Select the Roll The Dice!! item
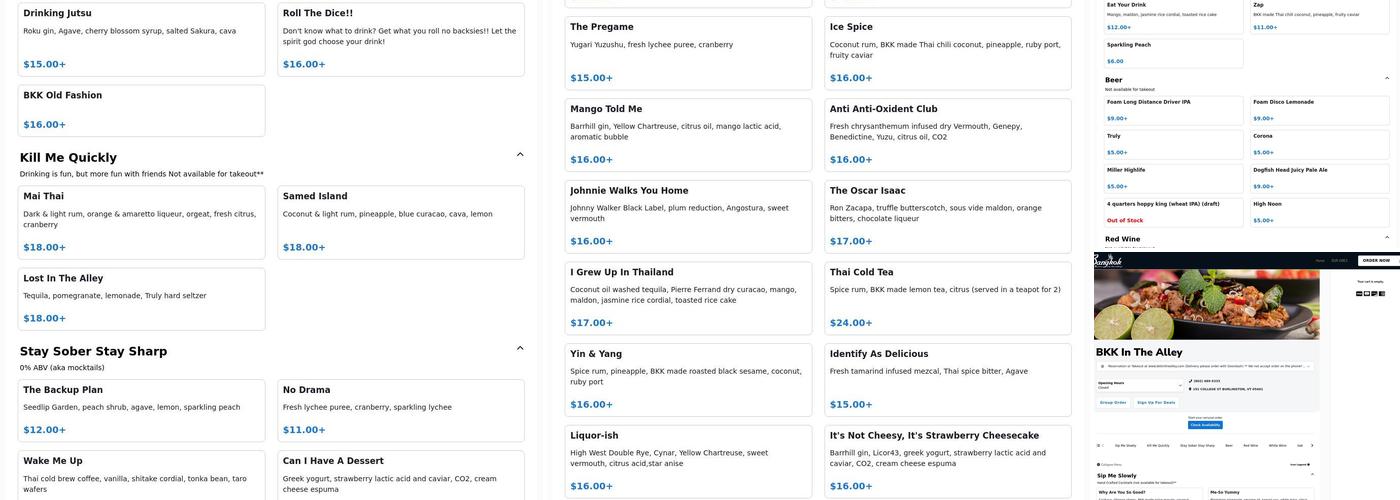 coord(400,39)
